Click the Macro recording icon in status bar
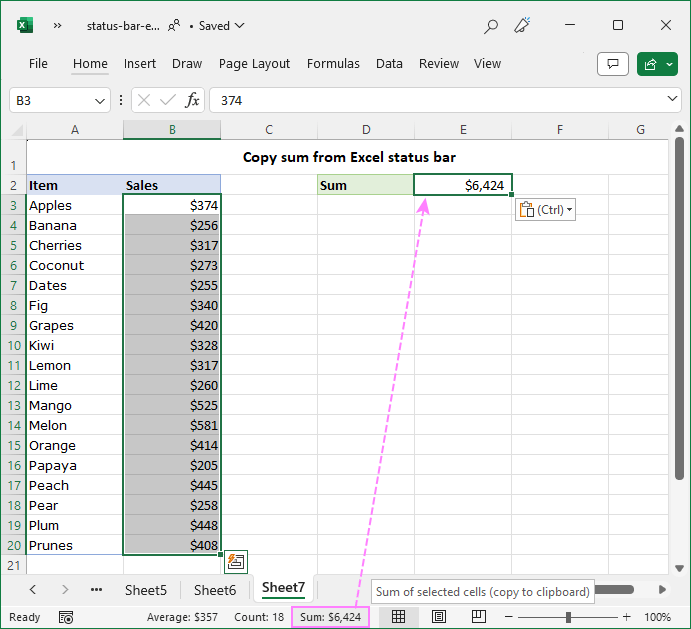This screenshot has width=691, height=629. click(66, 617)
